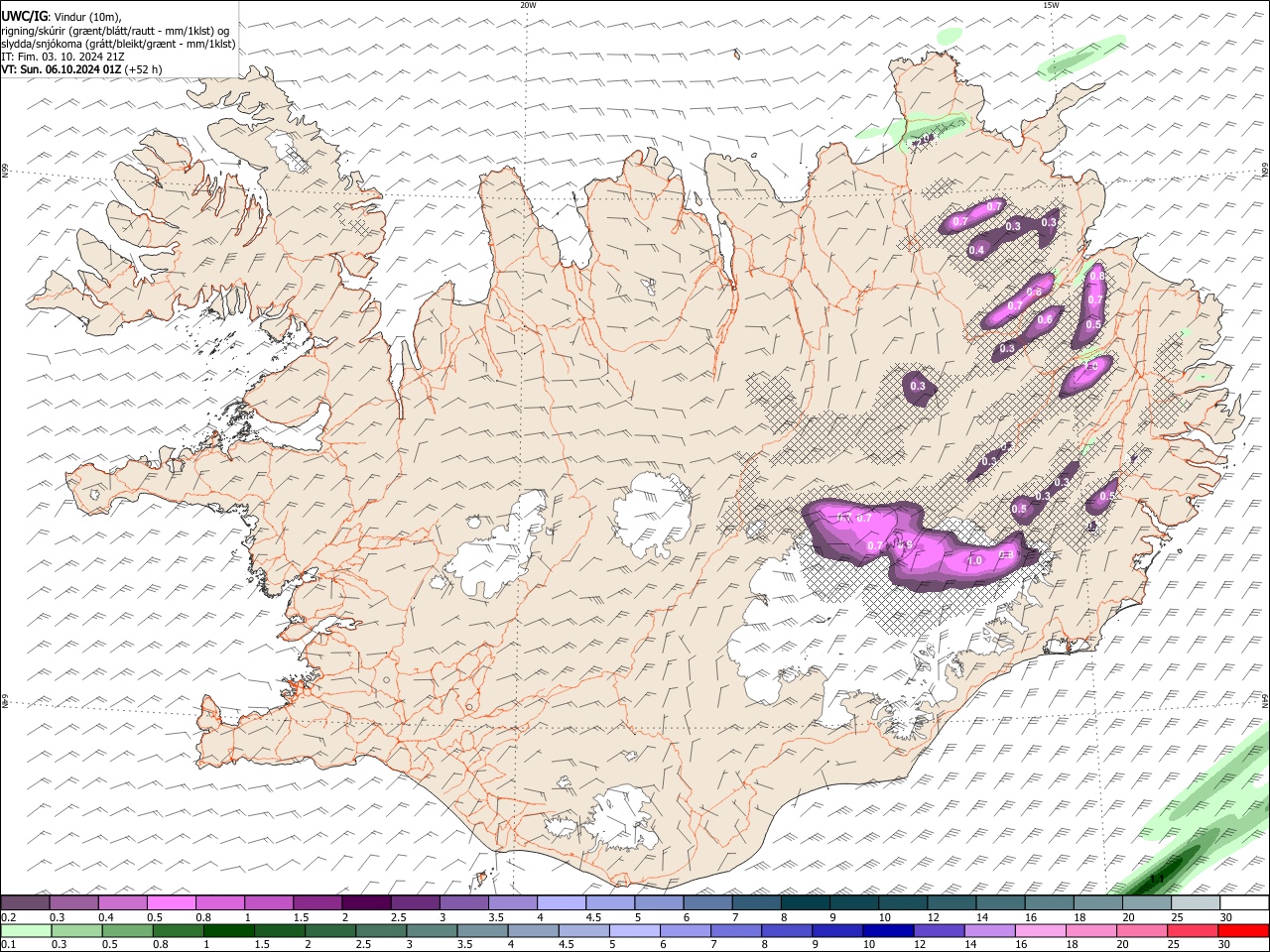Click the '0.9' value in the southern purple area
Image resolution: width=1270 pixels, height=952 pixels.
(903, 544)
